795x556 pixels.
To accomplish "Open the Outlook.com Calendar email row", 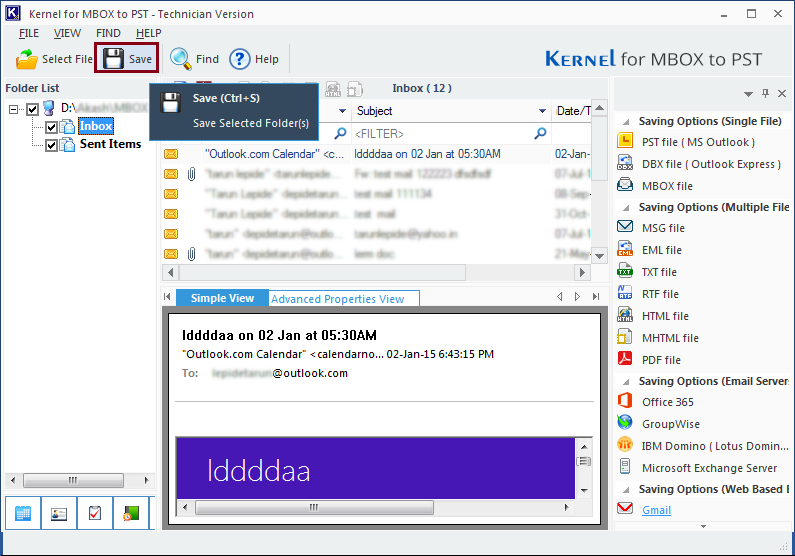I will [376, 154].
